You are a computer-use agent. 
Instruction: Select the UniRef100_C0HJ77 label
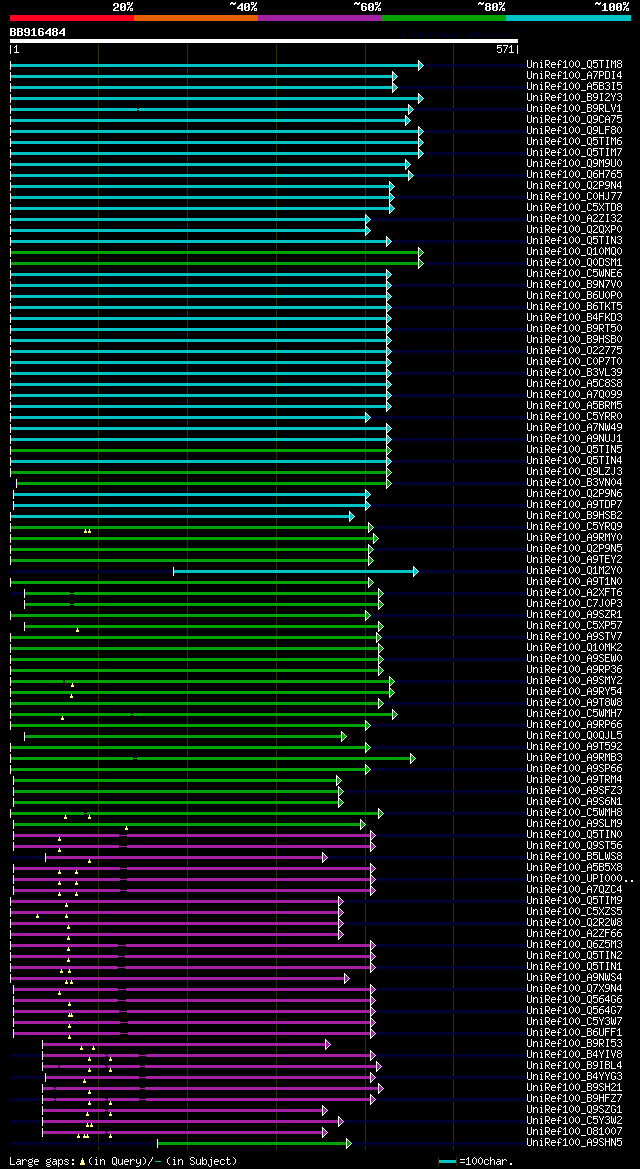pyautogui.click(x=574, y=197)
